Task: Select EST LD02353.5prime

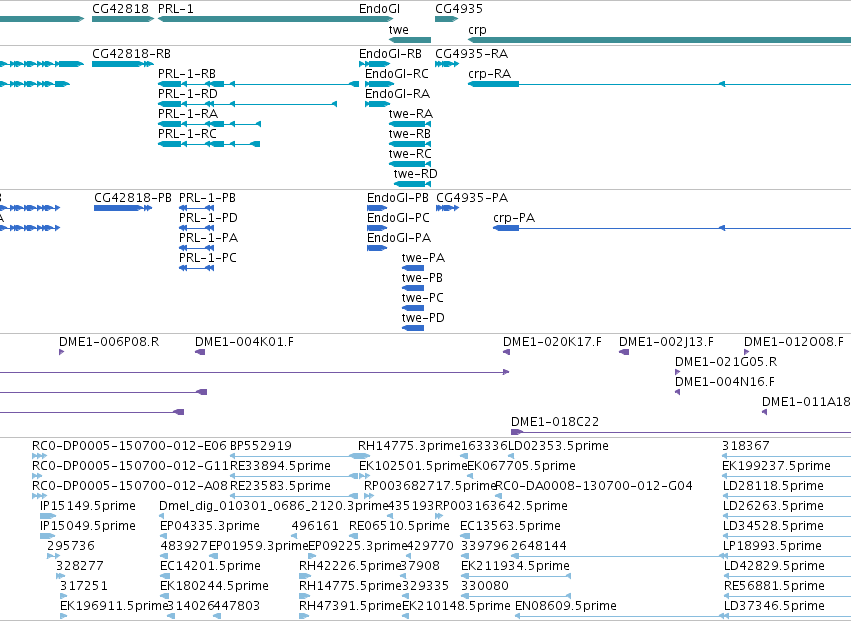Action: (511, 456)
